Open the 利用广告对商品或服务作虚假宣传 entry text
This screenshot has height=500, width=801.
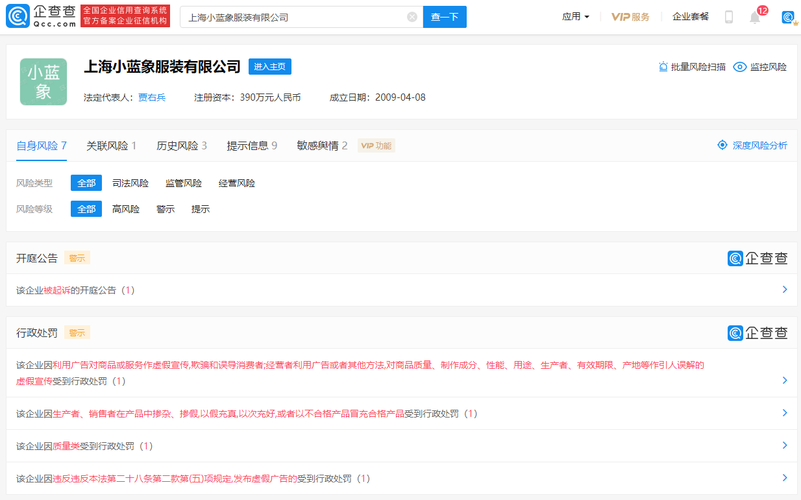(x=360, y=373)
